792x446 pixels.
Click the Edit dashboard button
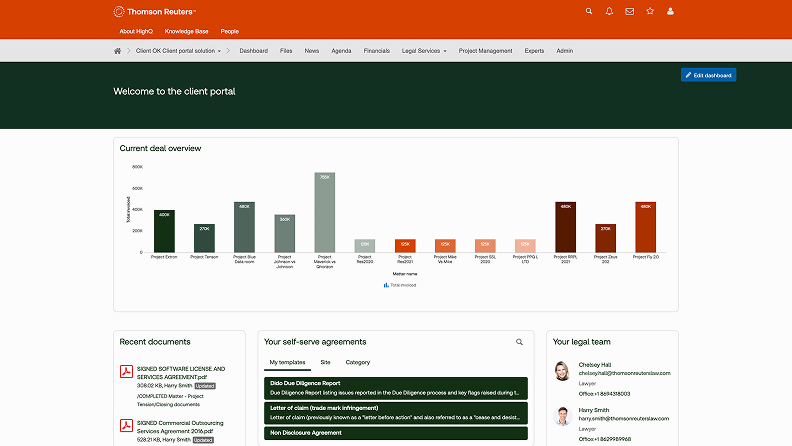point(708,75)
